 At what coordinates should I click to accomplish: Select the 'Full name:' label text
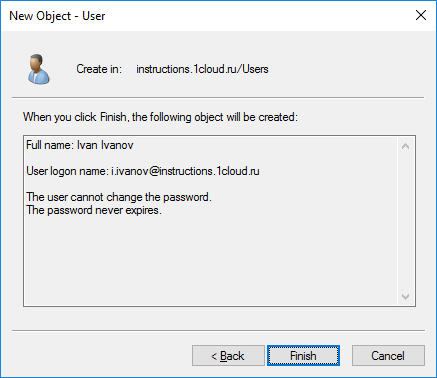(x=50, y=145)
